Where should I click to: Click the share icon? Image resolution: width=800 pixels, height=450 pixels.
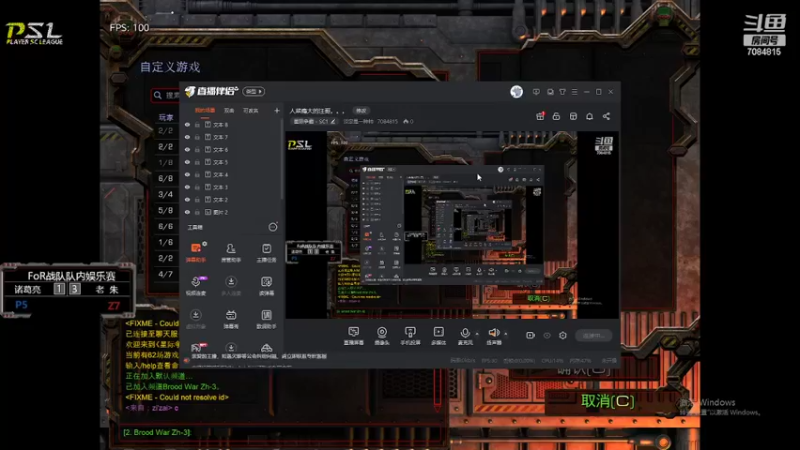[606, 116]
